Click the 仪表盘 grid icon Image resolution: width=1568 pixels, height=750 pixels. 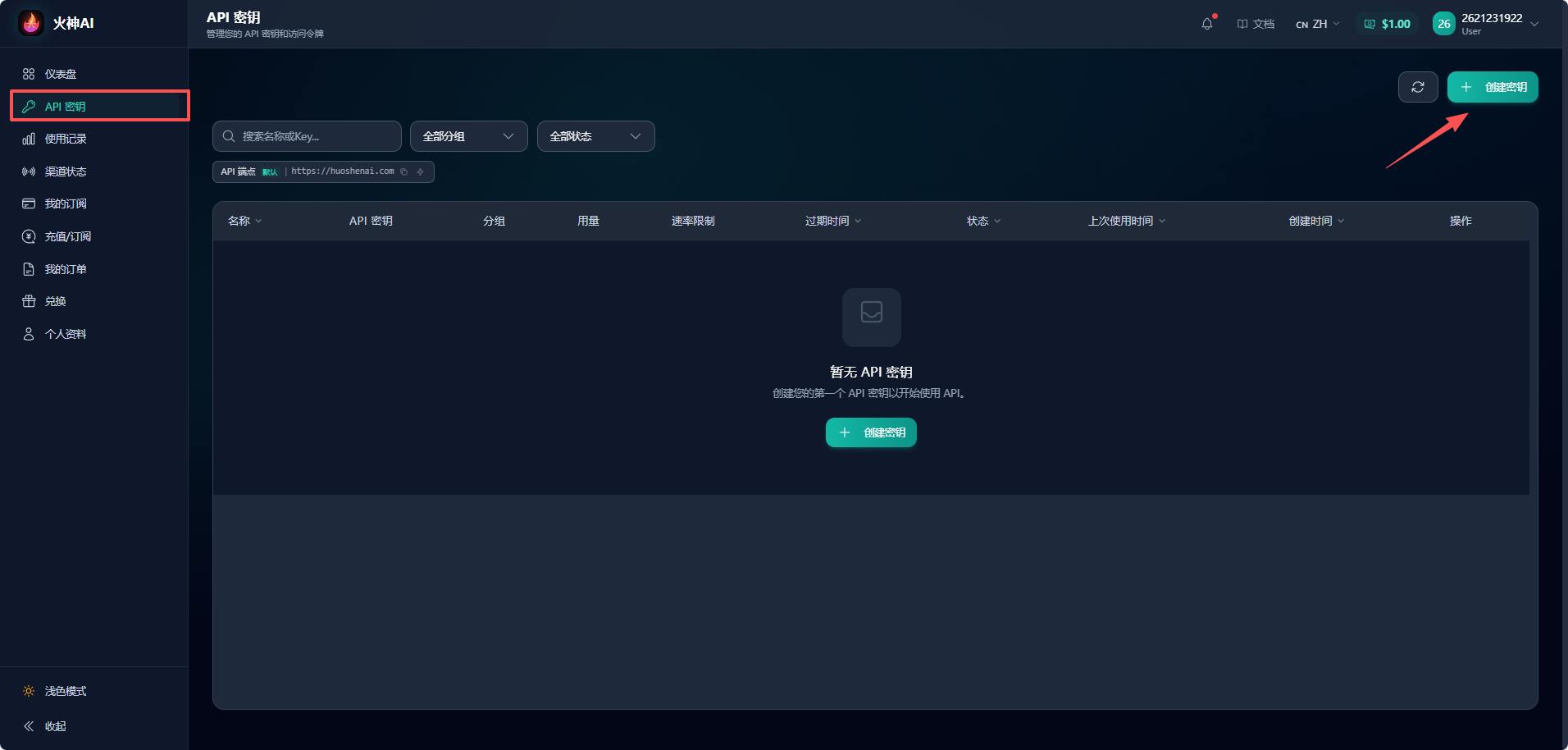[x=29, y=74]
